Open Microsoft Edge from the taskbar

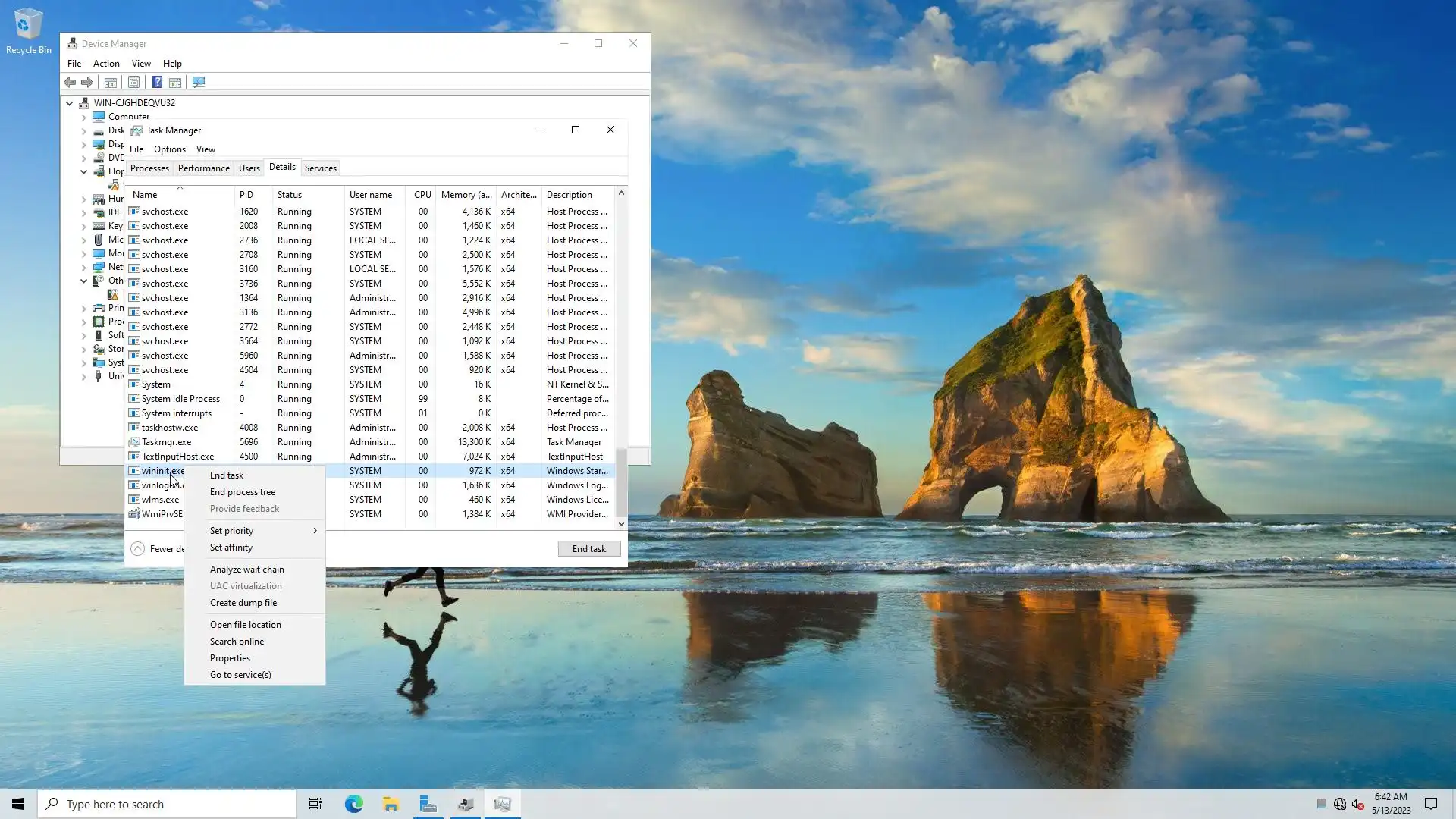click(x=353, y=804)
